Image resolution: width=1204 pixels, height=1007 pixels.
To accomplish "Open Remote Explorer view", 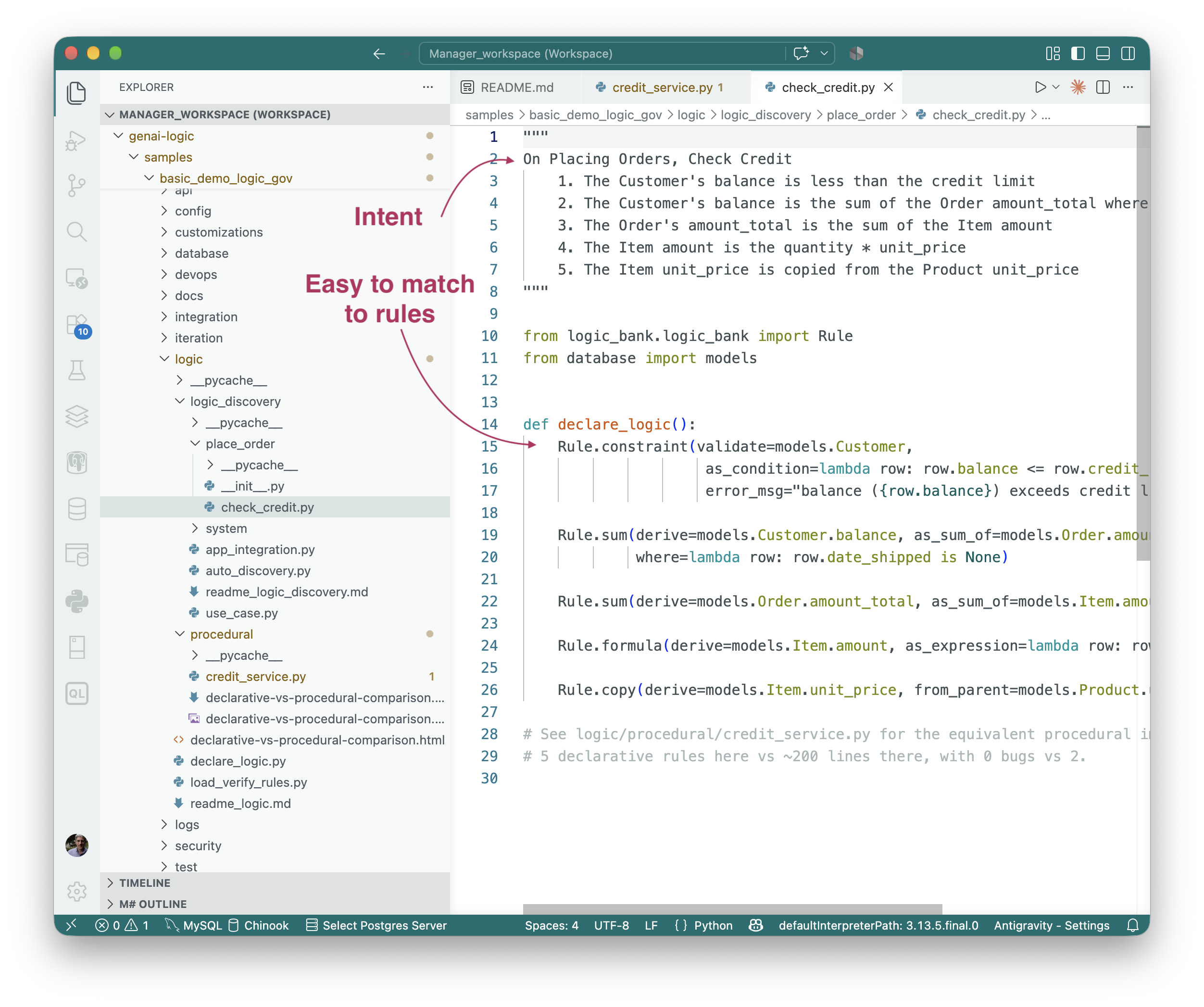I will point(76,278).
